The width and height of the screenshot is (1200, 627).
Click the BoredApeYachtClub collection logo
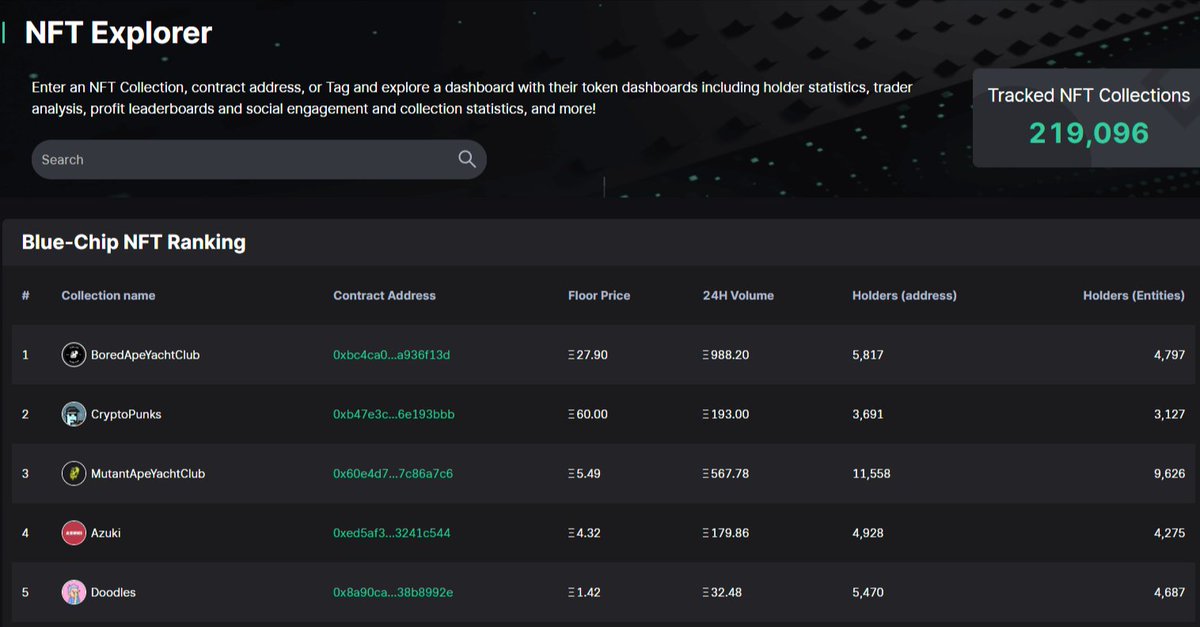click(x=73, y=355)
